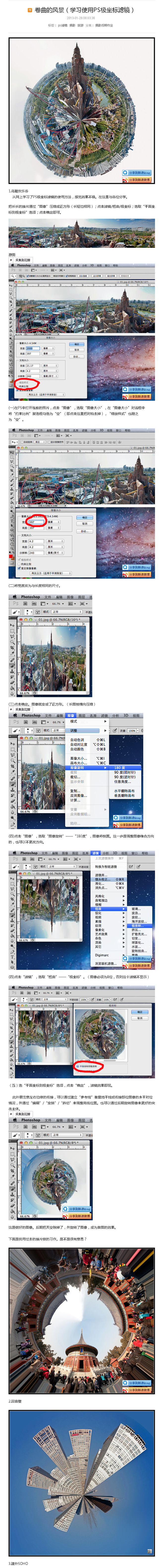
Task: Open the 'ps滤镜' tag link
Action: tap(63, 26)
